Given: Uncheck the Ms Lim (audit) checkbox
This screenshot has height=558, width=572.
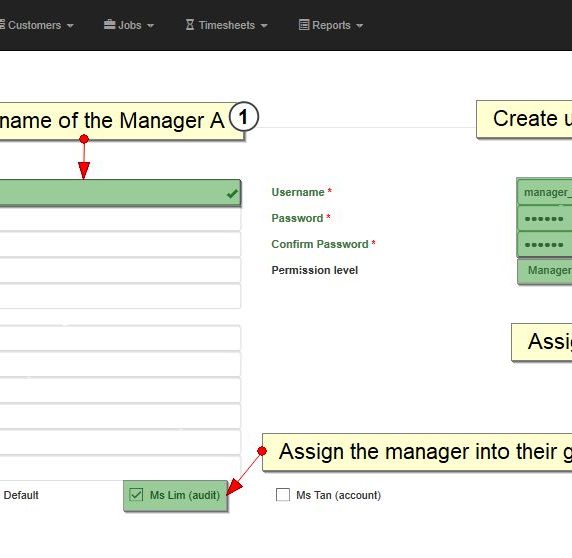Looking at the screenshot, I should [136, 495].
